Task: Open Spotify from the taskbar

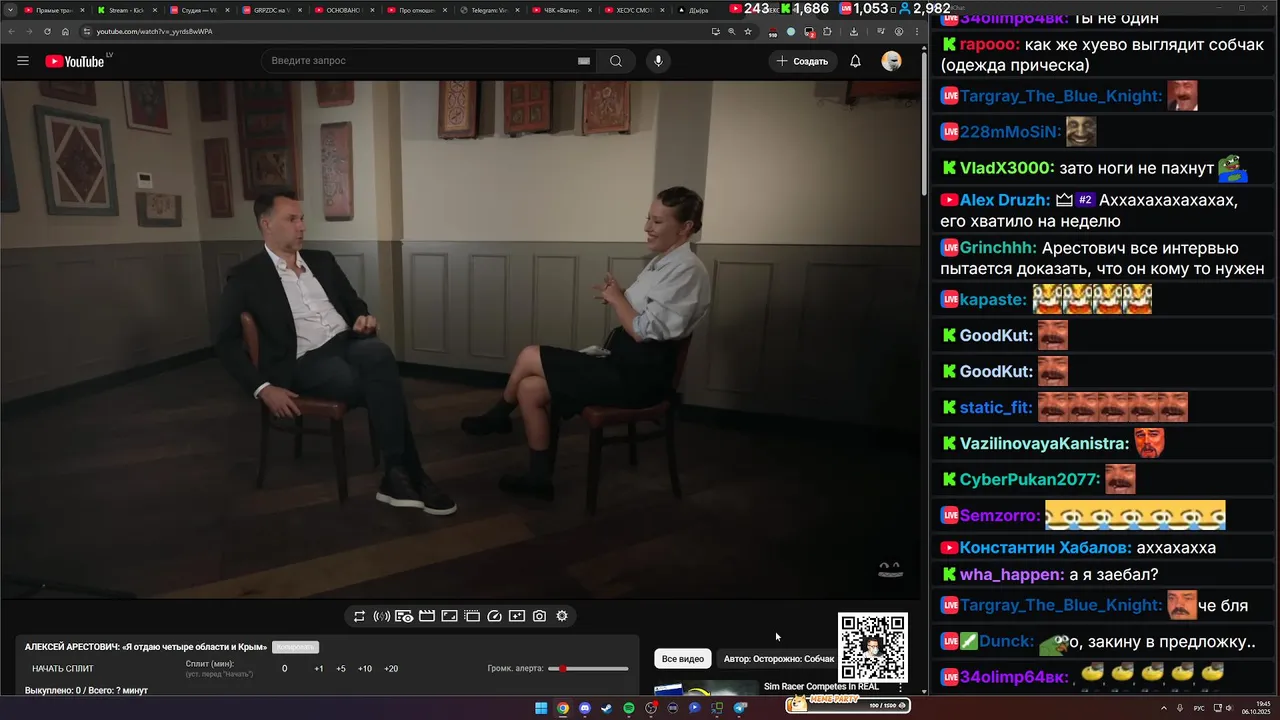Action: (628, 708)
